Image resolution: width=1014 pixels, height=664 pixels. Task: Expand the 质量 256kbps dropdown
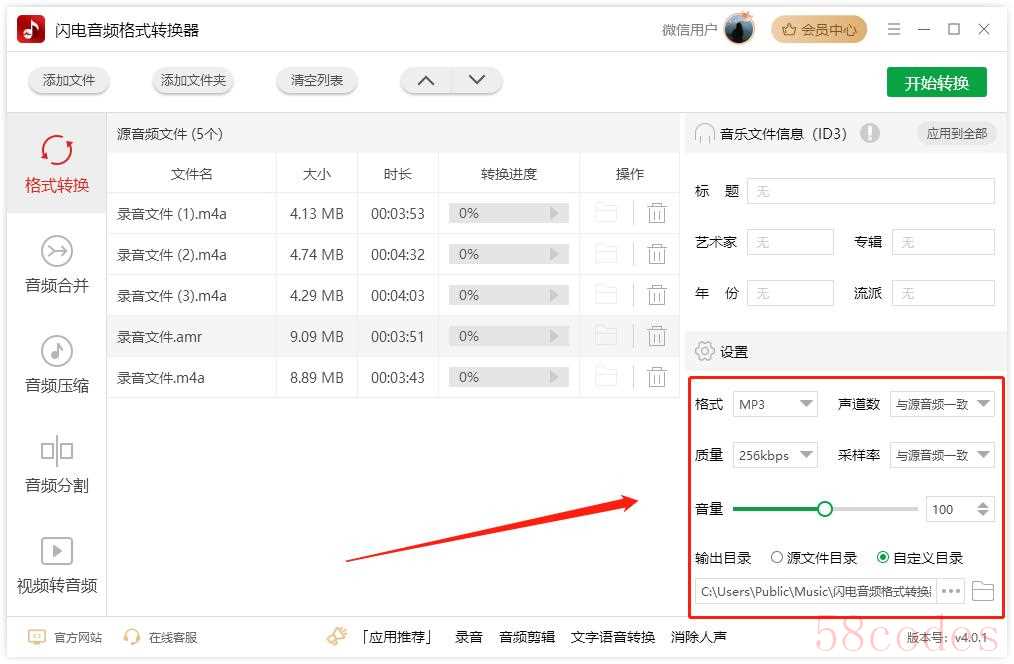click(x=775, y=455)
